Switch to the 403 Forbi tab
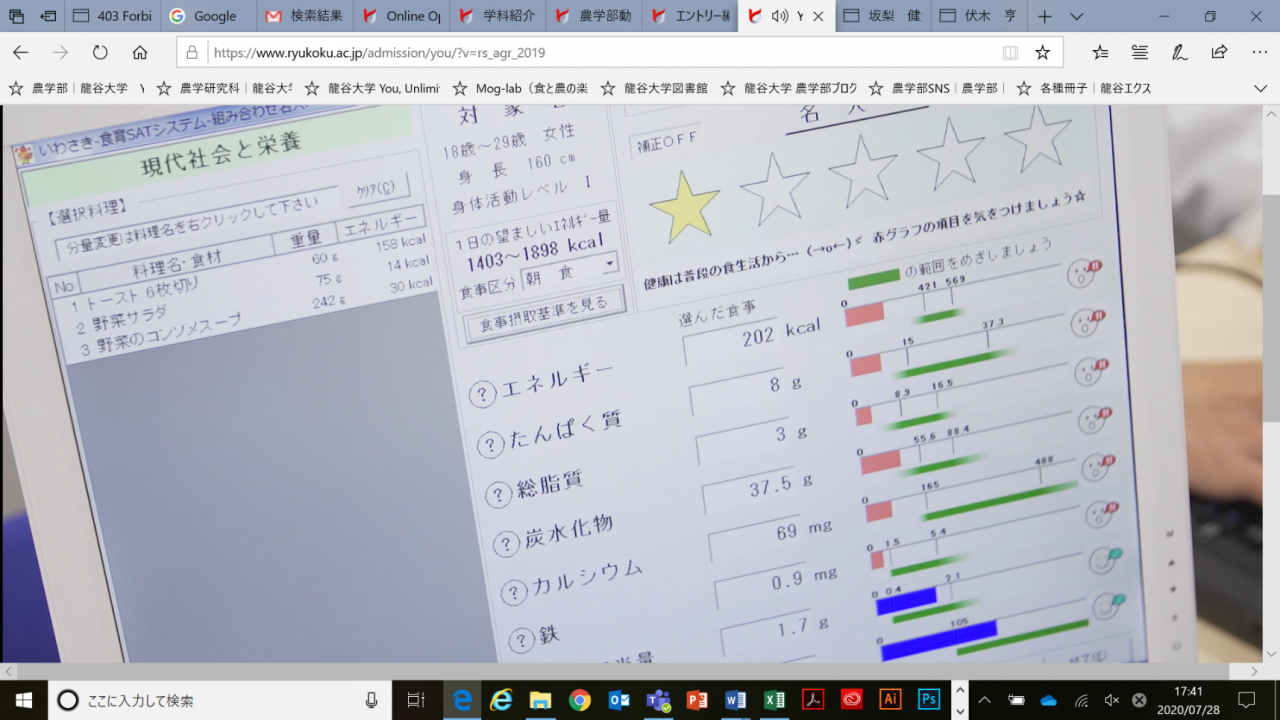Screen dimensions: 1280x720 (x=113, y=16)
